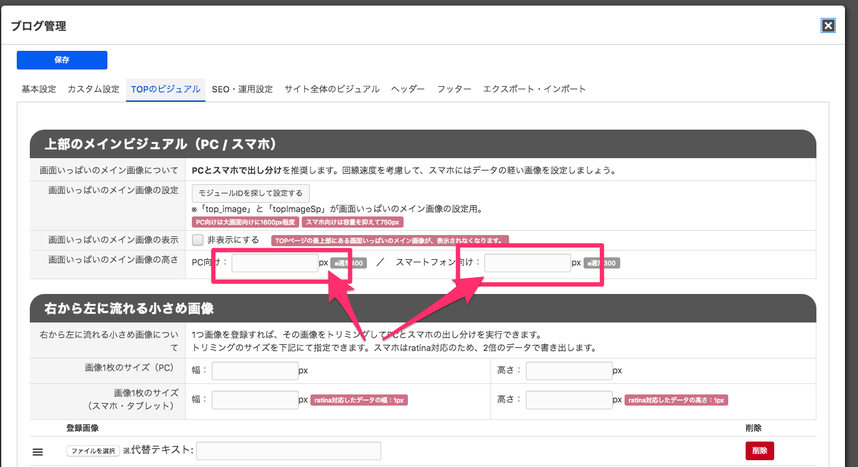Go to the SEO・運用設定 tab
The width and height of the screenshot is (858, 467).
pyautogui.click(x=242, y=89)
